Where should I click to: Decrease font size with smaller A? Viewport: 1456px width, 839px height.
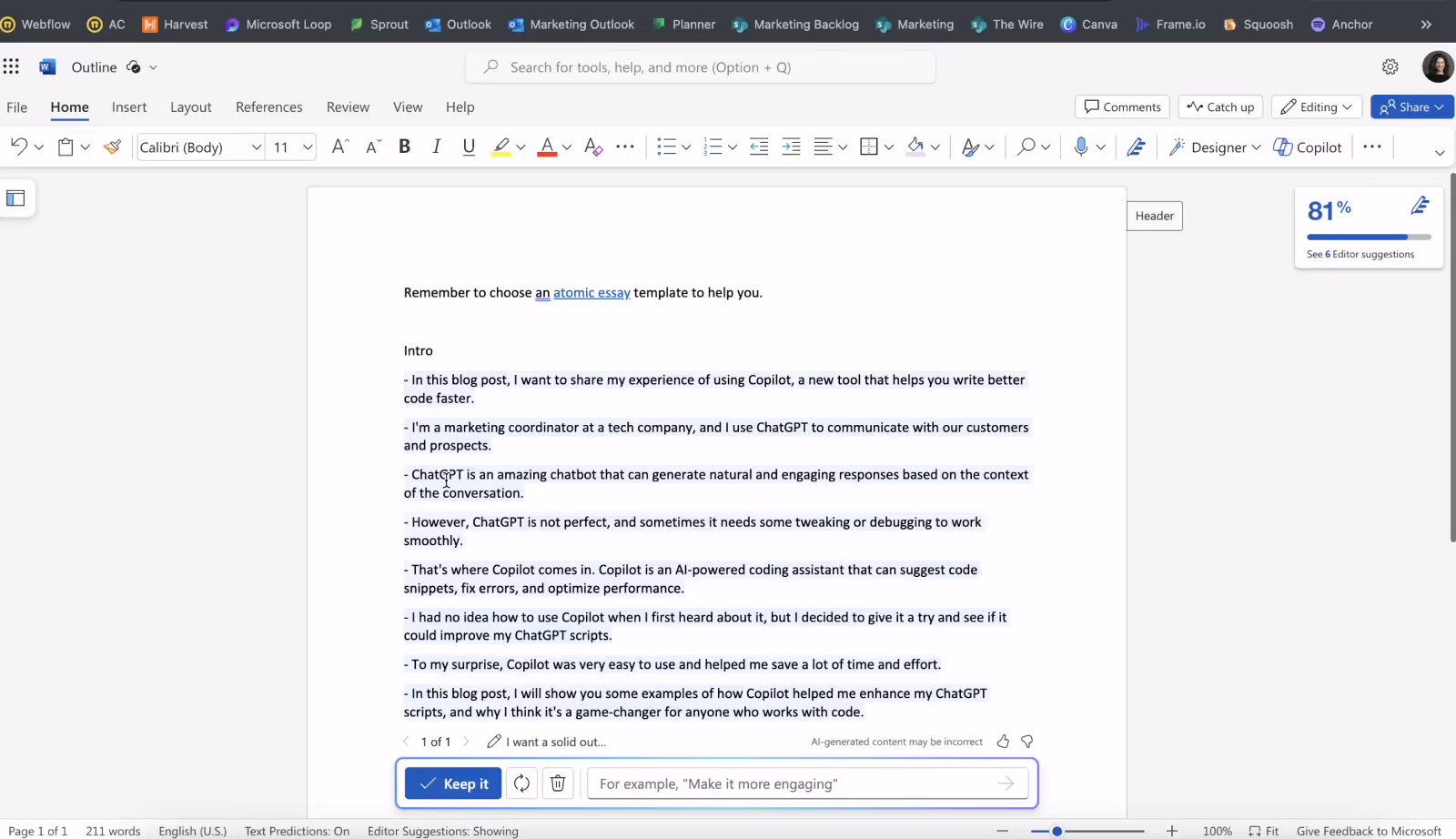pyautogui.click(x=373, y=147)
